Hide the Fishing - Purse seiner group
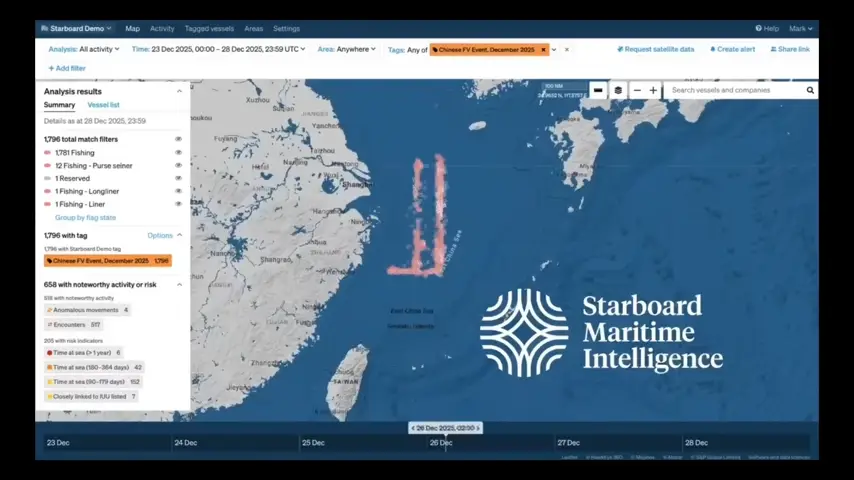 (x=178, y=165)
